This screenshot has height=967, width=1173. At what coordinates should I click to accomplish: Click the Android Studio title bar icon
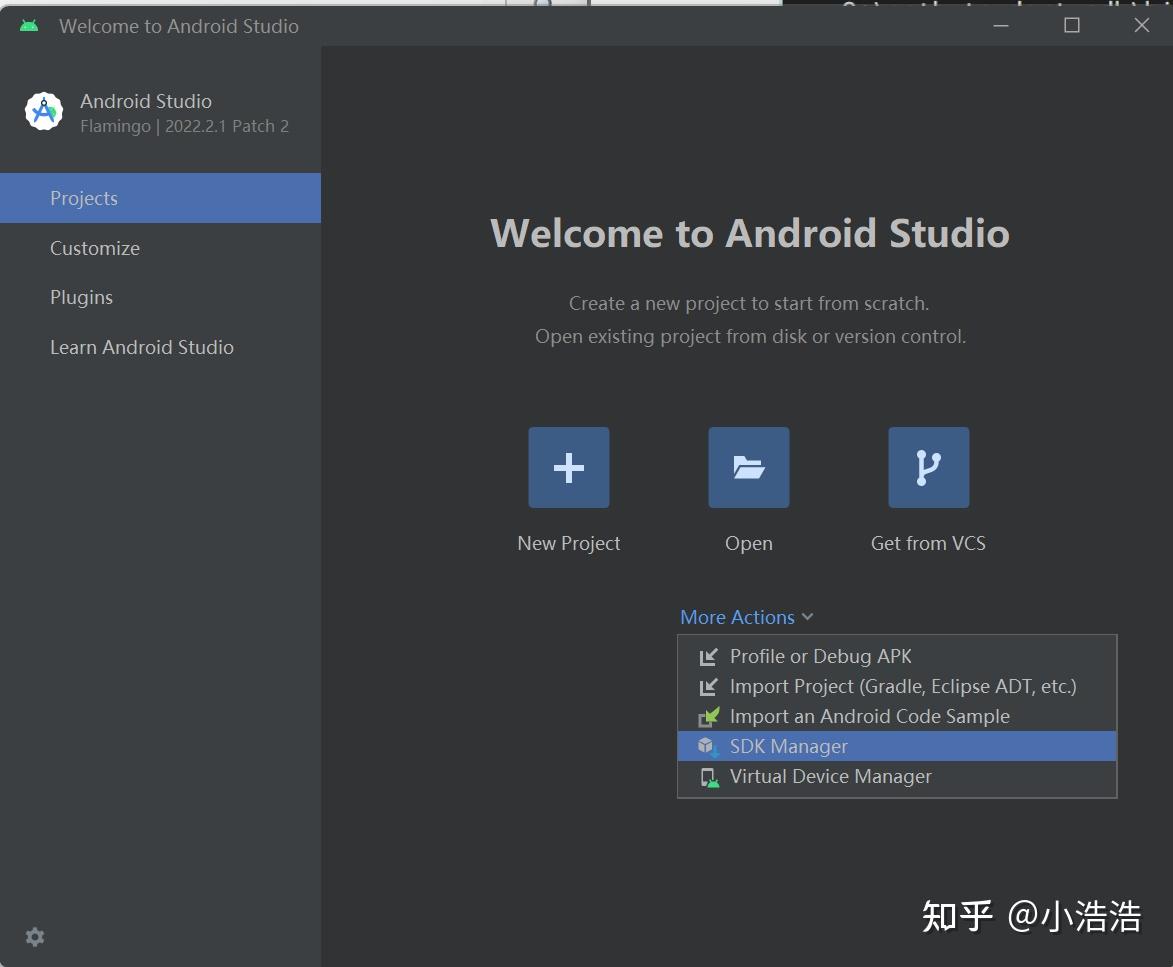[x=28, y=25]
